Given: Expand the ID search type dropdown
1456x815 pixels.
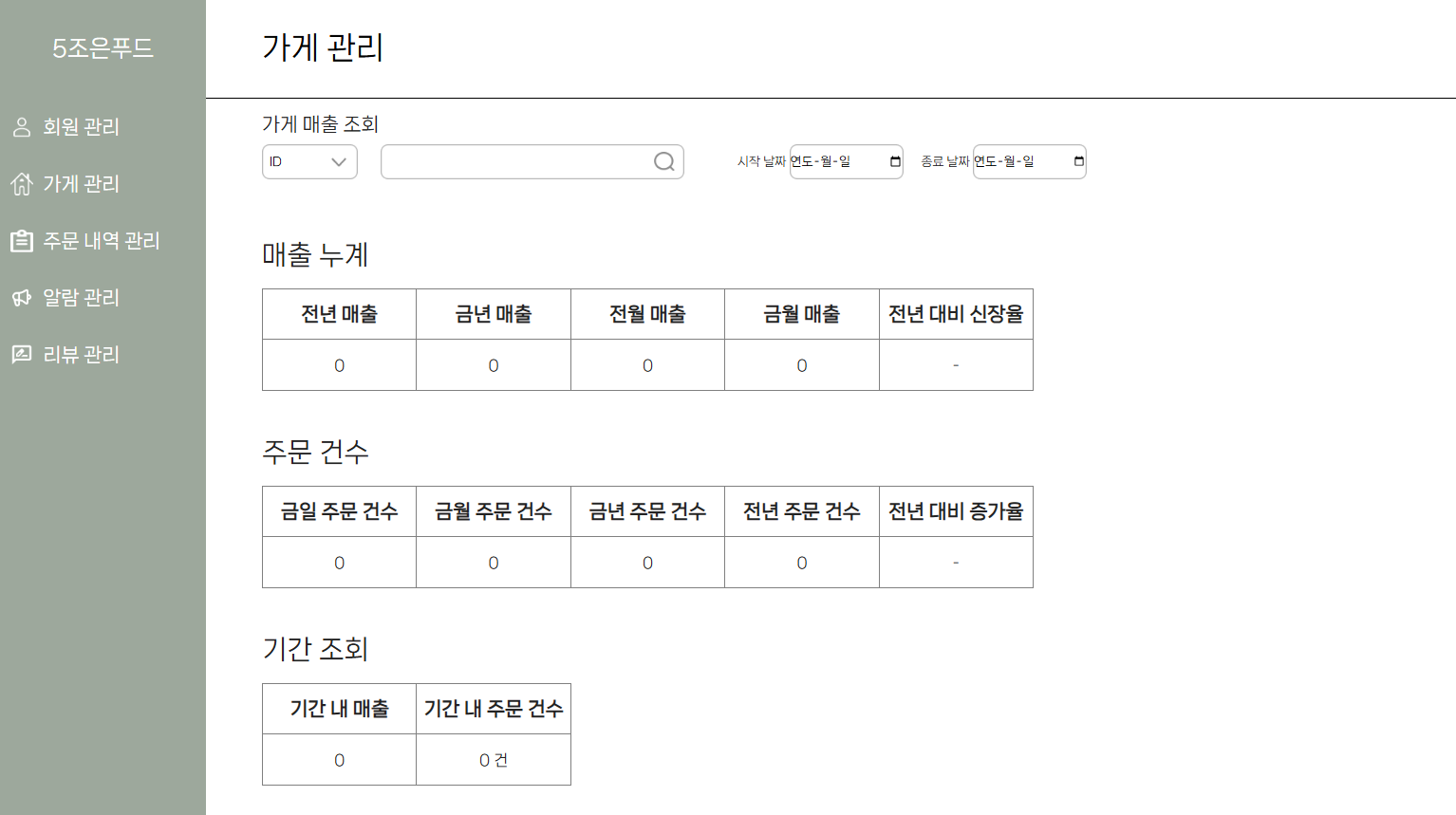Looking at the screenshot, I should pyautogui.click(x=309, y=162).
